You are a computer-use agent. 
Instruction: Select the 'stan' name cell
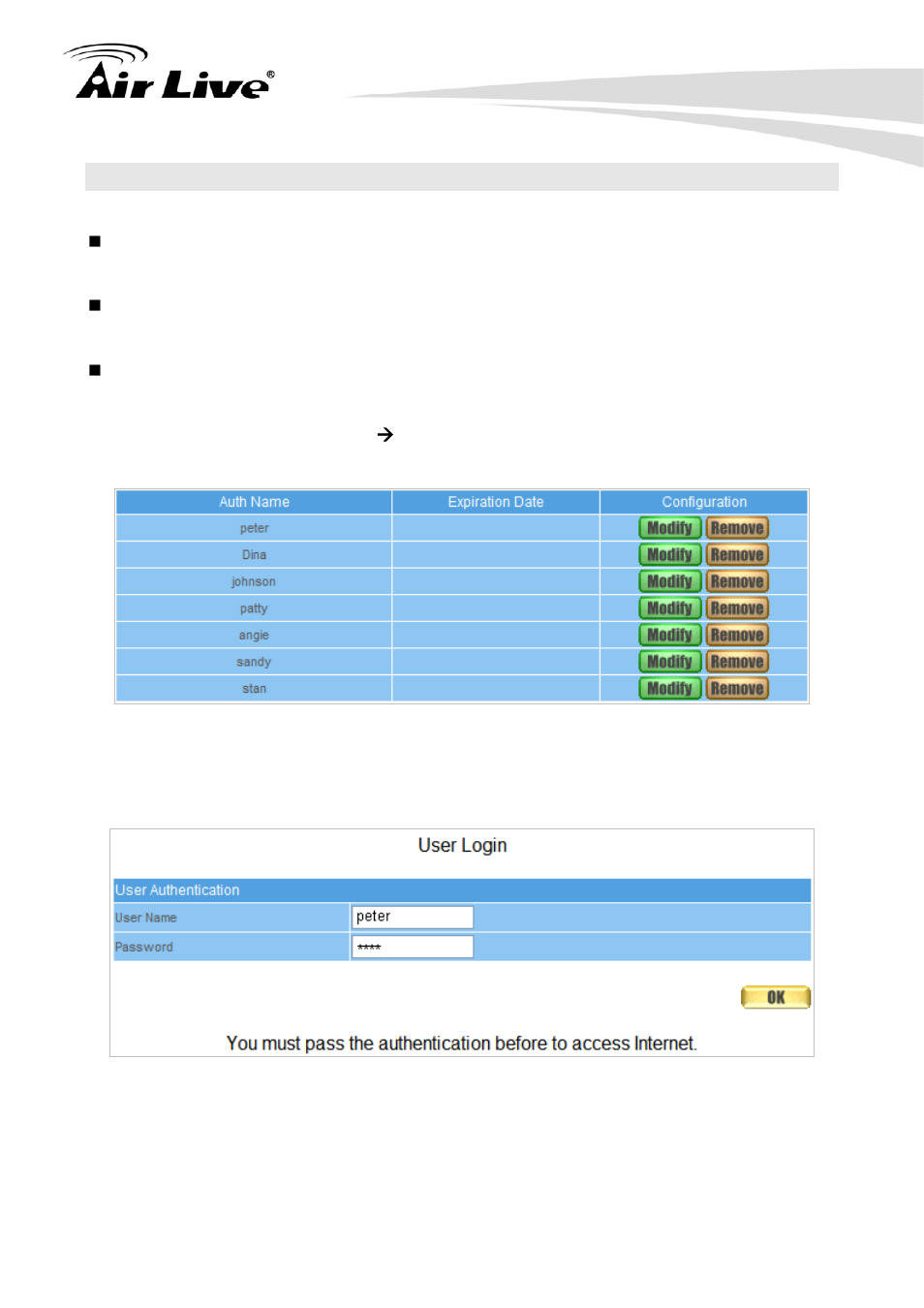254,689
